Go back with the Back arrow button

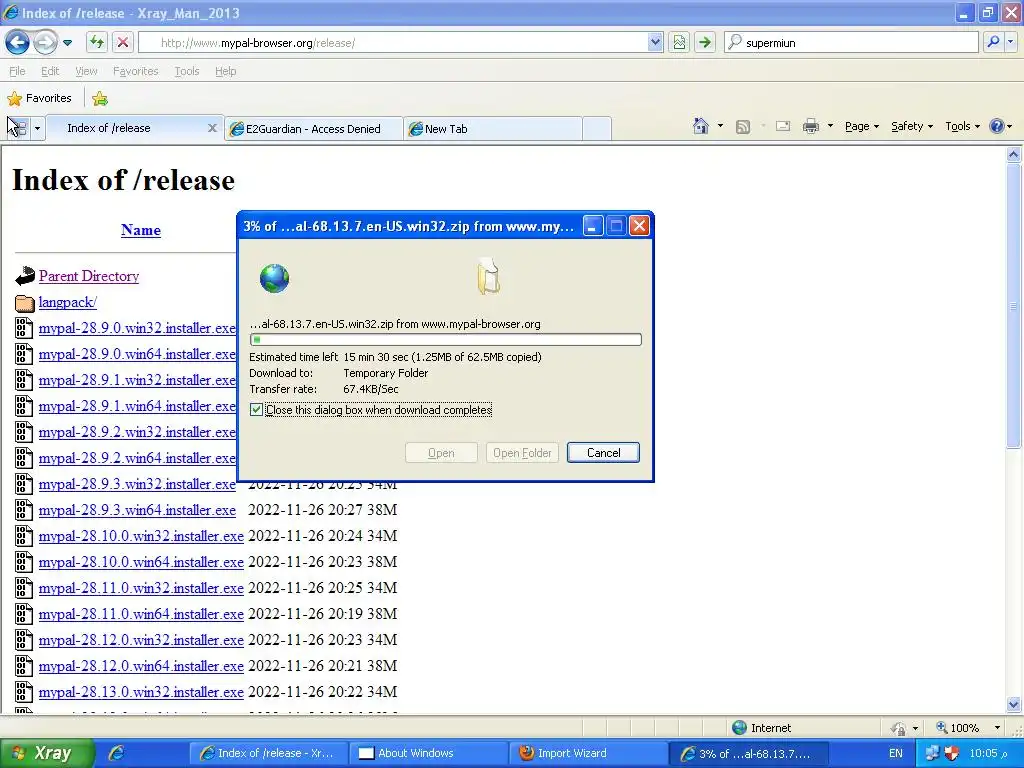click(x=17, y=43)
